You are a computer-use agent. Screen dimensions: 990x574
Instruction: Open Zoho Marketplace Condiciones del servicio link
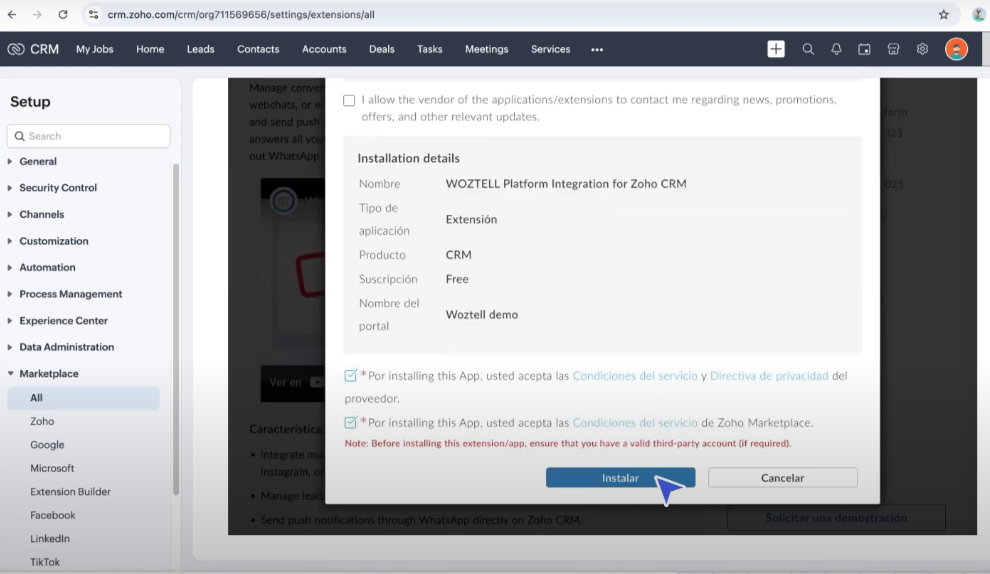635,422
